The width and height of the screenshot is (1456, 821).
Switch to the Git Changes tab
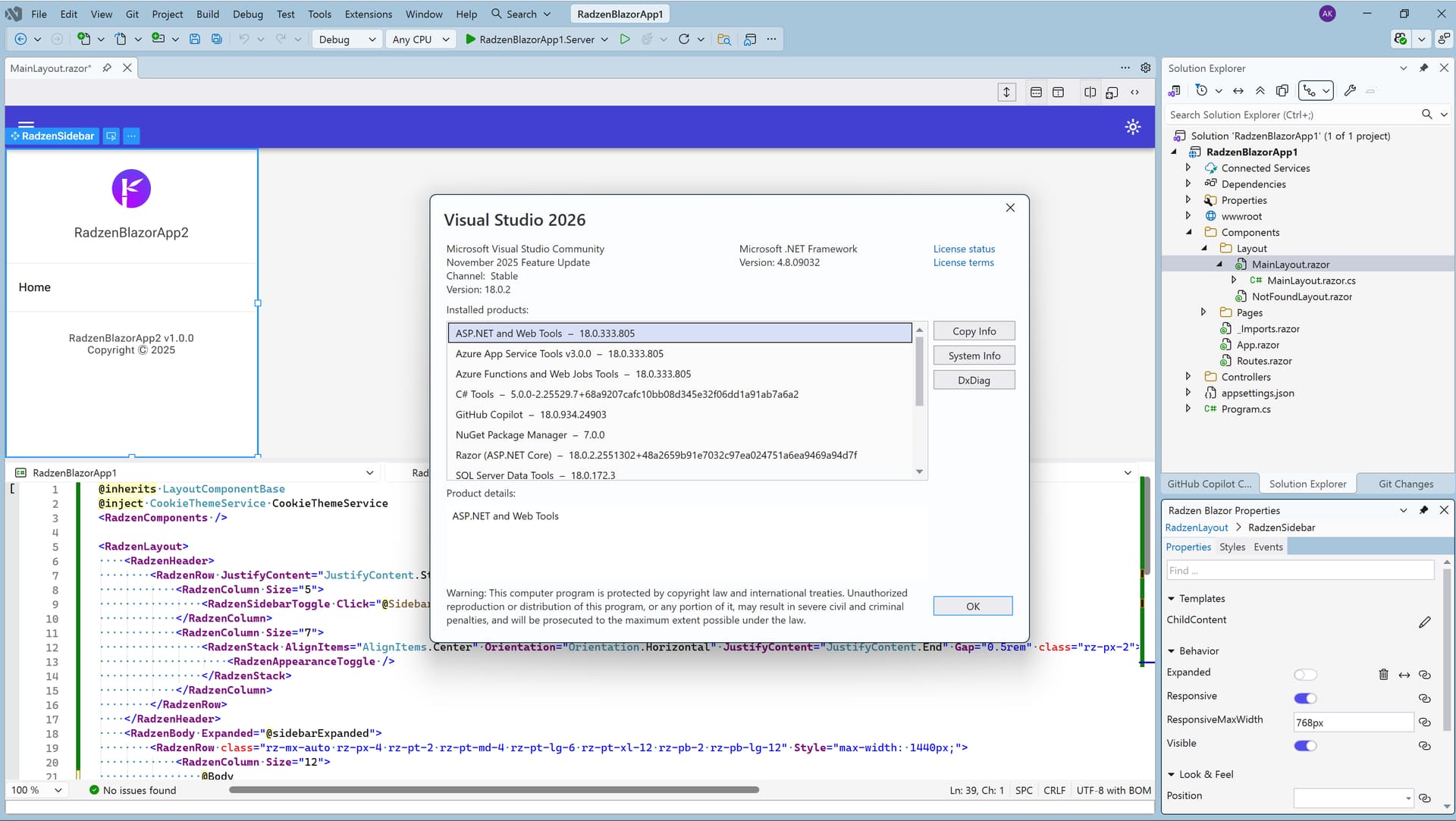click(x=1405, y=484)
